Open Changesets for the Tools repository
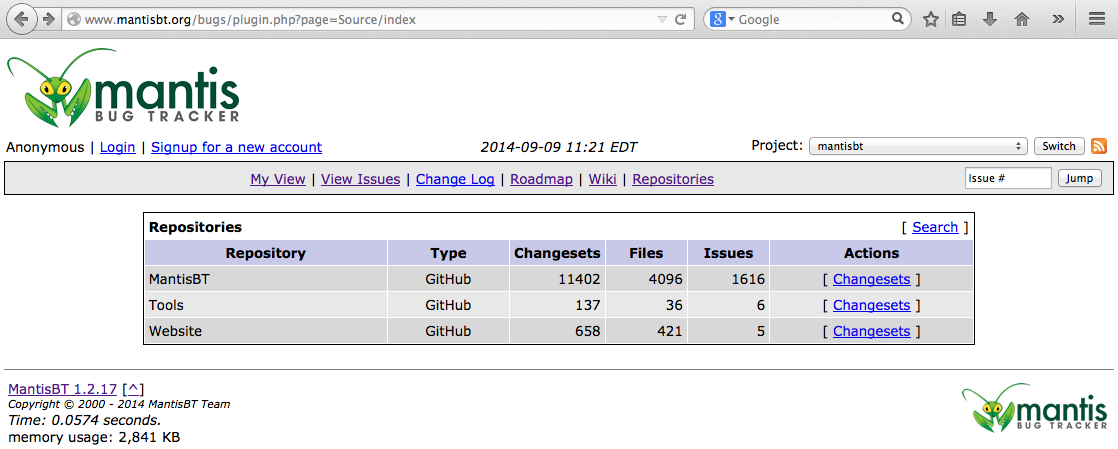This screenshot has height=449, width=1118. pos(871,305)
